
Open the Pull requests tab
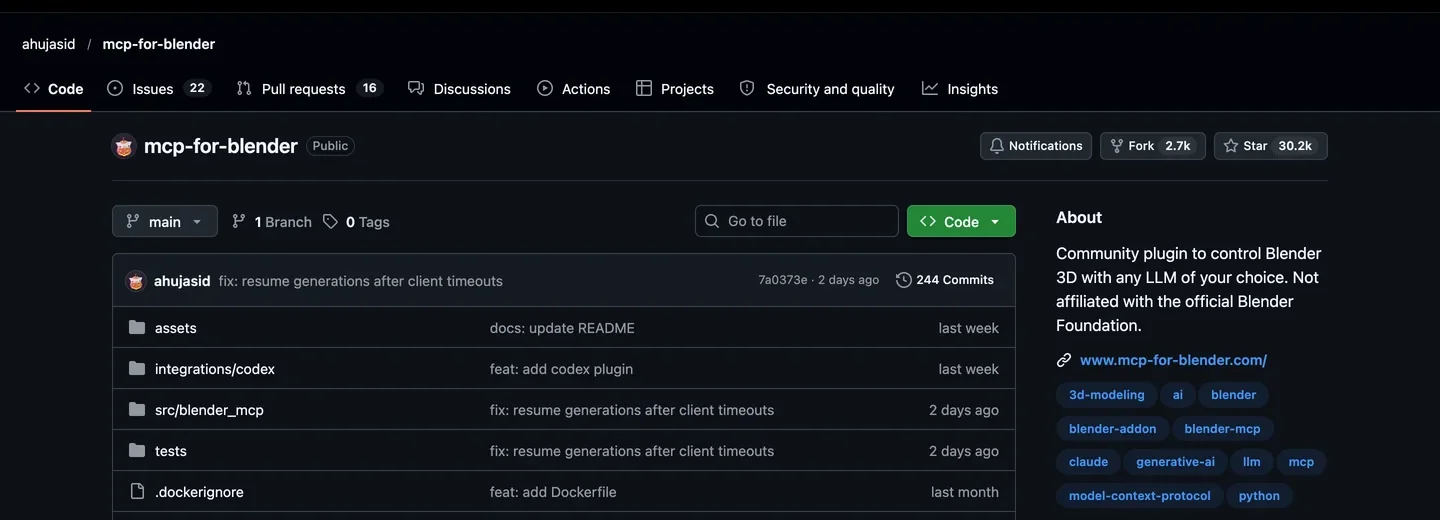(309, 89)
